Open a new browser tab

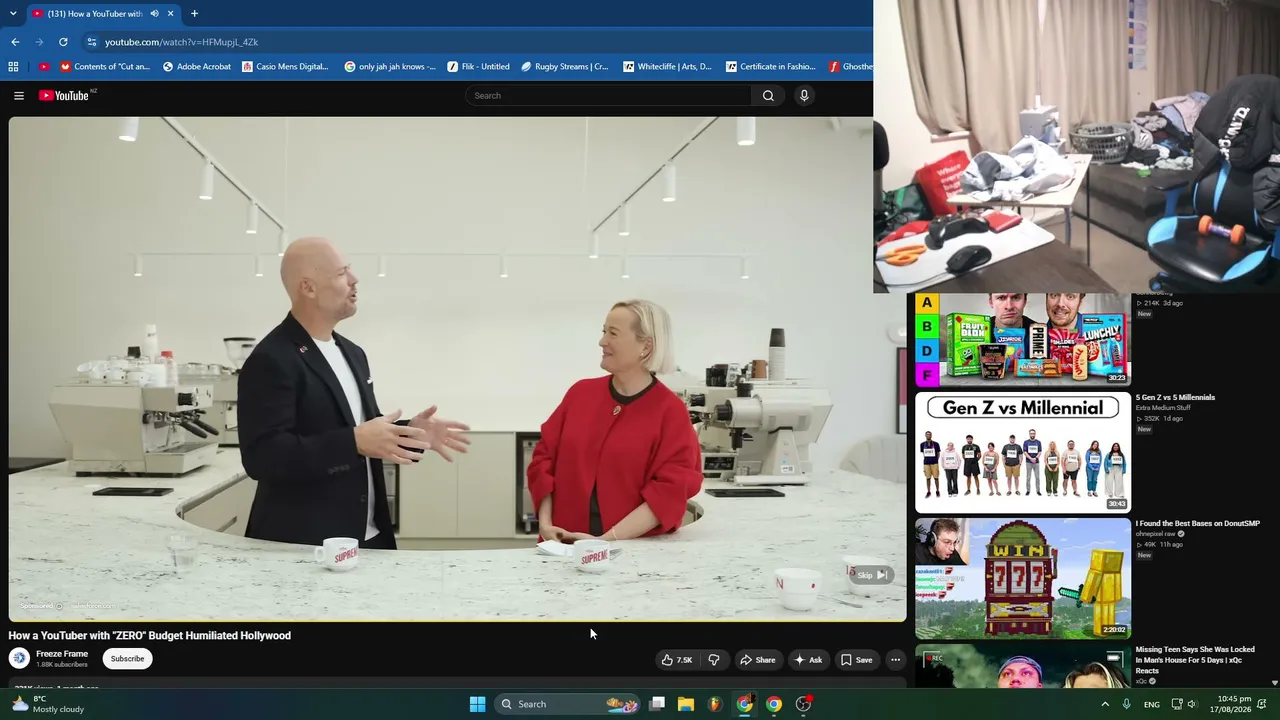pyautogui.click(x=194, y=14)
